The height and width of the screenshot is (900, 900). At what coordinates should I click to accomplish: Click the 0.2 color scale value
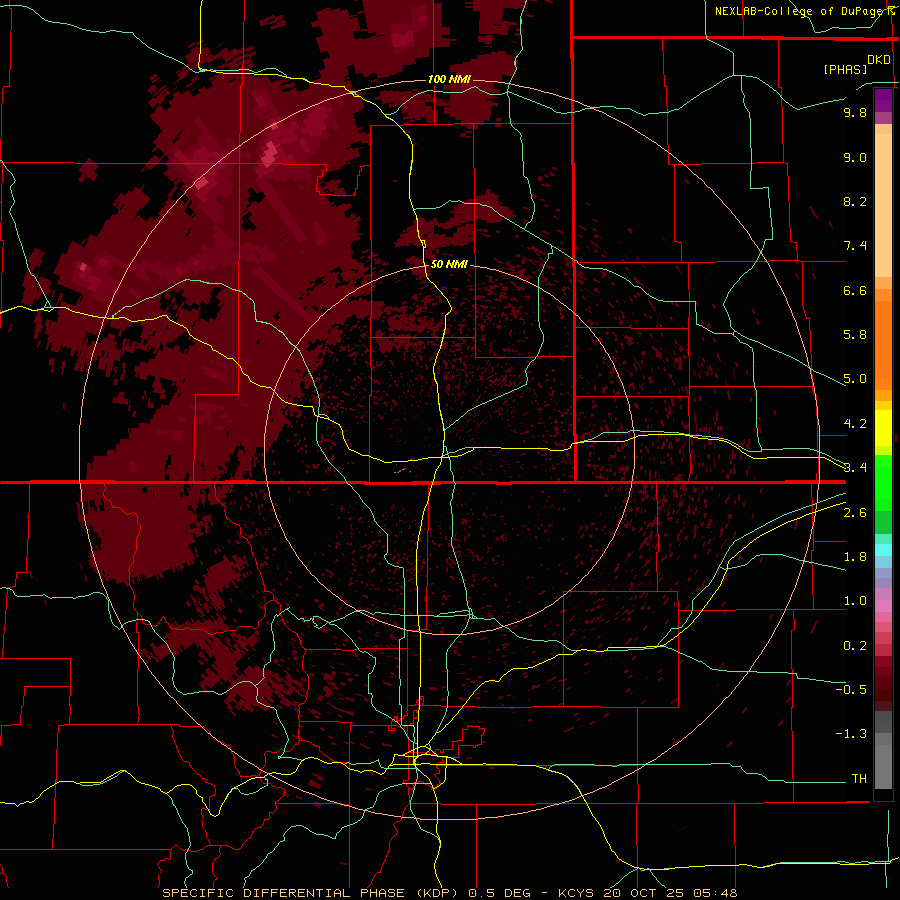(855, 646)
